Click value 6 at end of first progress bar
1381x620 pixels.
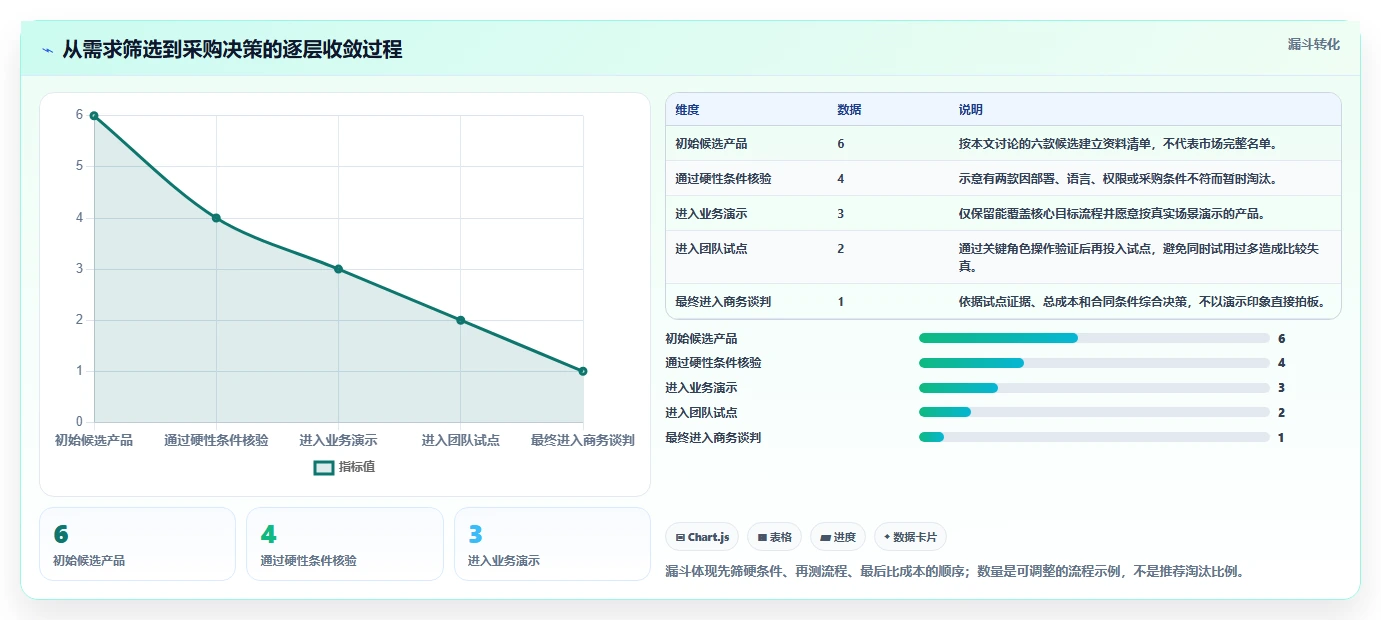click(1281, 339)
